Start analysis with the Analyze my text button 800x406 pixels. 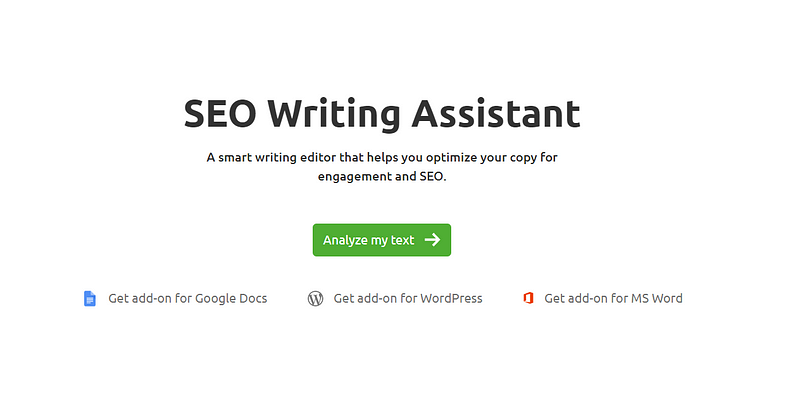[382, 240]
